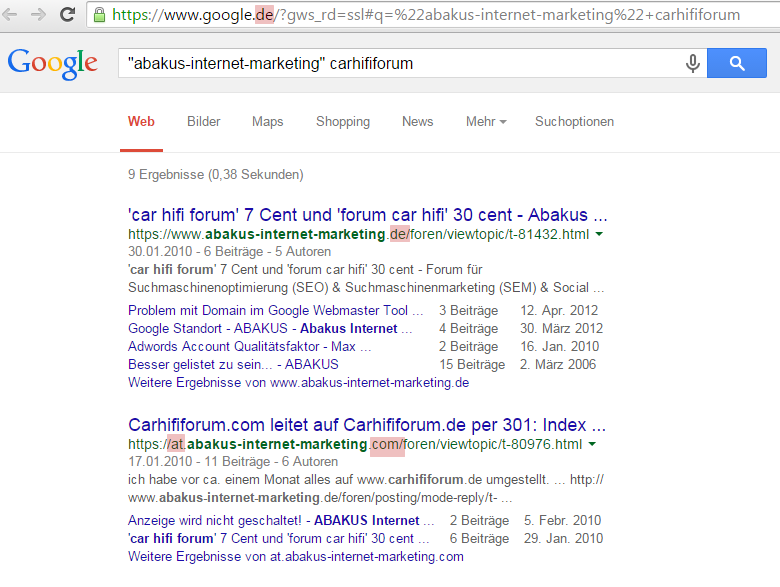Open the Shopping tab
Image resolution: width=780 pixels, height=587 pixels.
pos(343,122)
